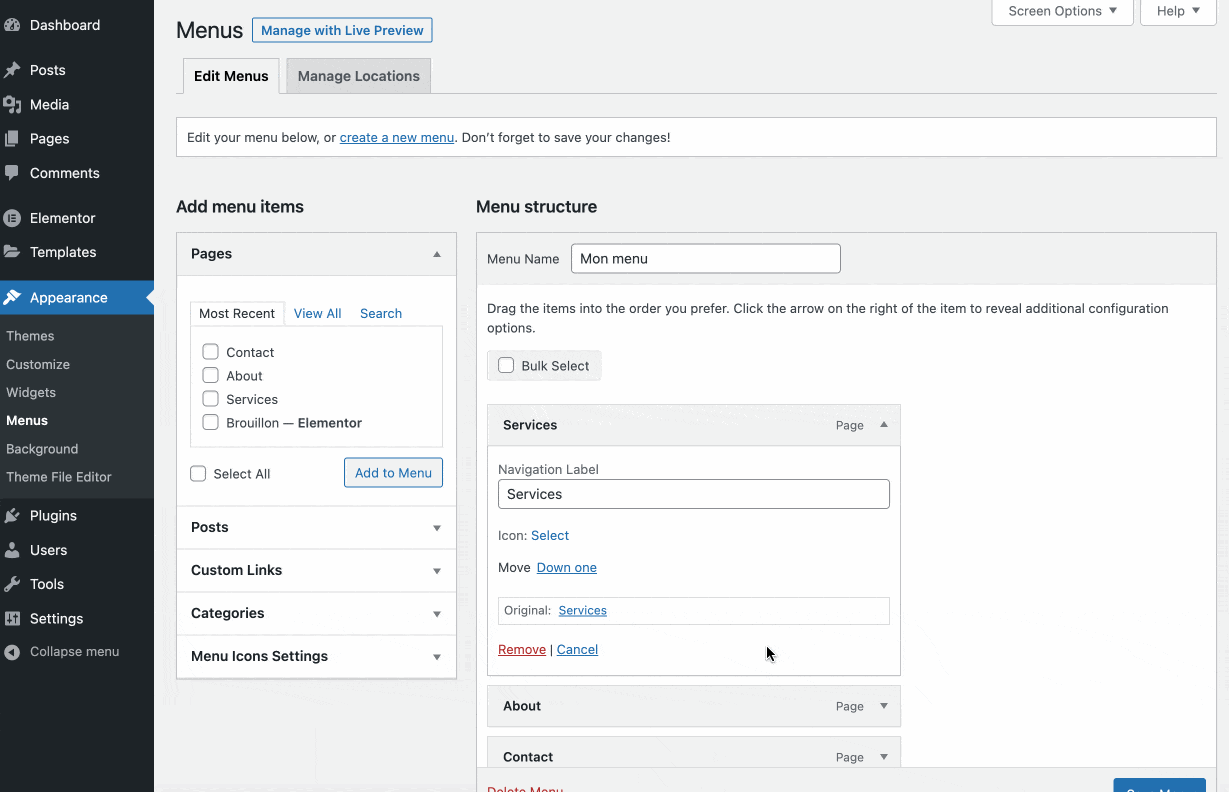This screenshot has width=1229, height=792.
Task: Click the Media library icon
Action: click(12, 104)
